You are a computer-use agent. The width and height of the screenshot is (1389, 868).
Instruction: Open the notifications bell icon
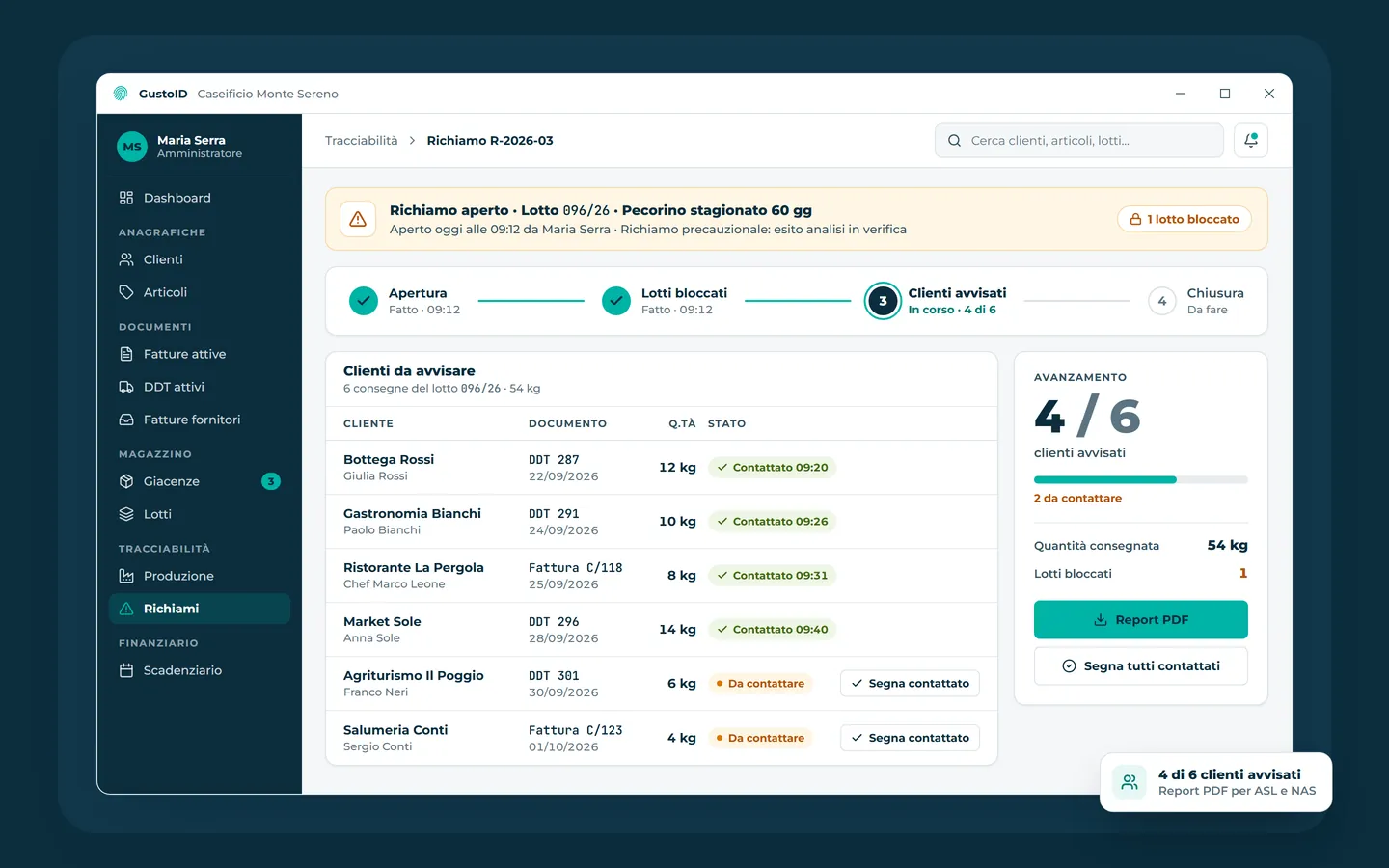pos(1250,141)
